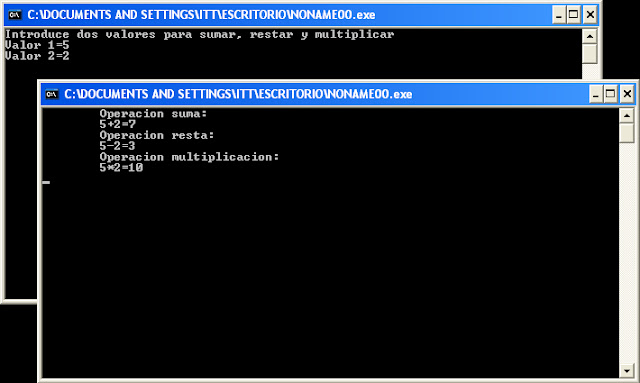Maximize the front NONAME00.exe window
The width and height of the screenshot is (640, 383).
coord(611,94)
